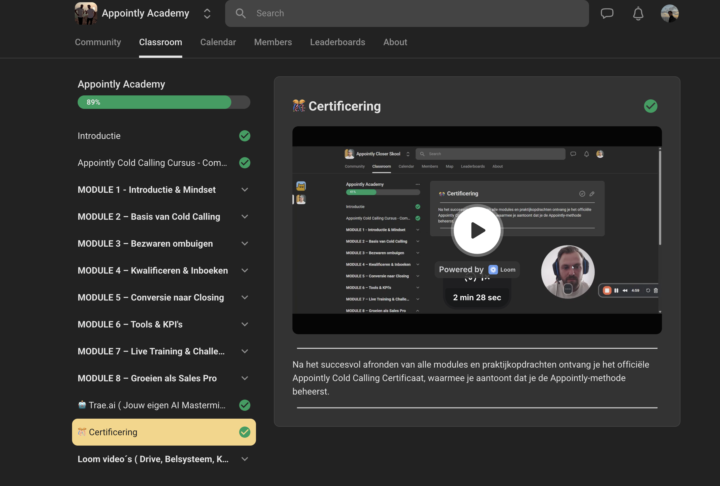Screen dimensions: 720x486
Task: Toggle Certificering sidebar completion checkmark
Action: 245,432
